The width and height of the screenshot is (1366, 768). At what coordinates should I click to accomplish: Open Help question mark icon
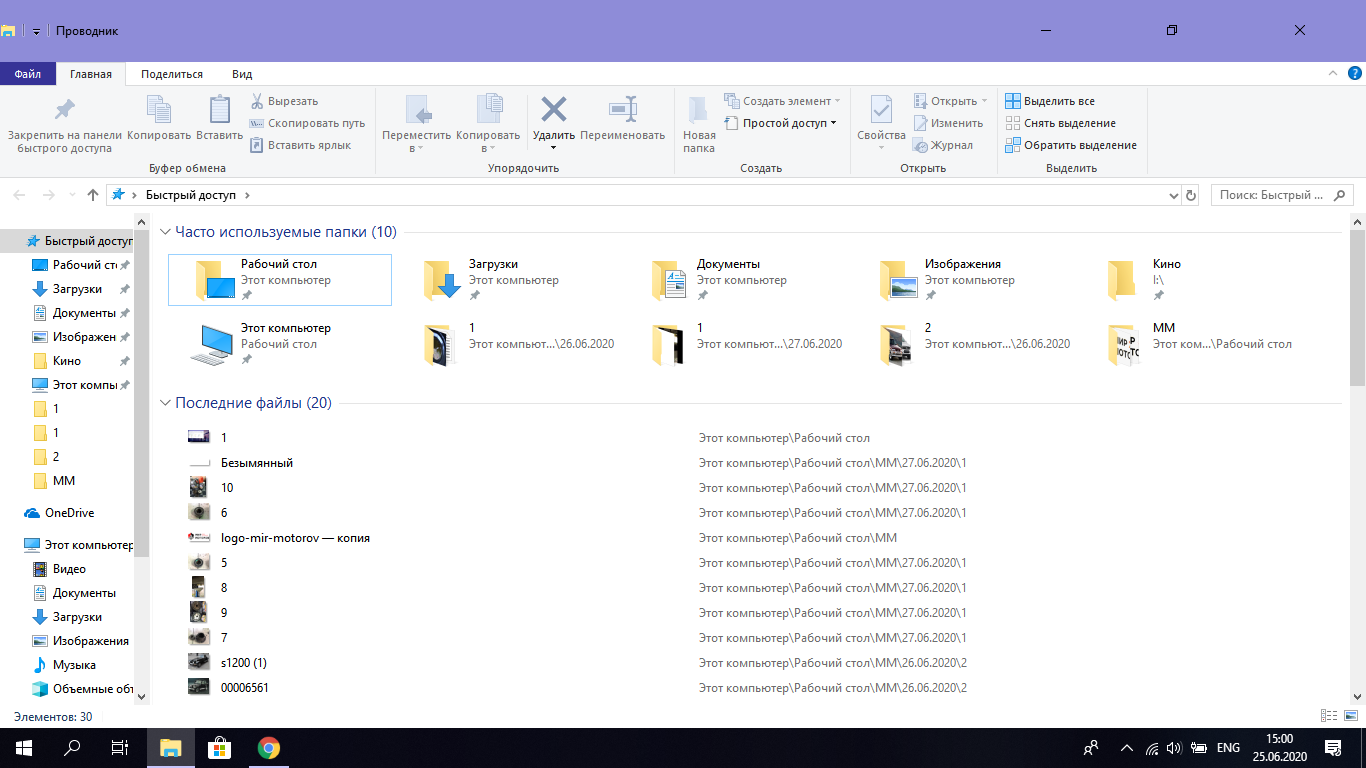[x=1354, y=74]
